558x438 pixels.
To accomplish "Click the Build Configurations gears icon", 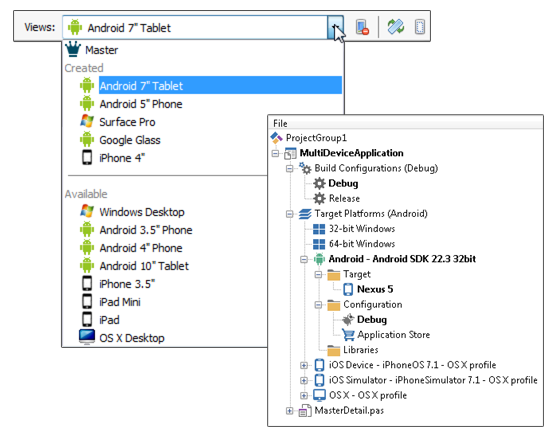I will (305, 168).
